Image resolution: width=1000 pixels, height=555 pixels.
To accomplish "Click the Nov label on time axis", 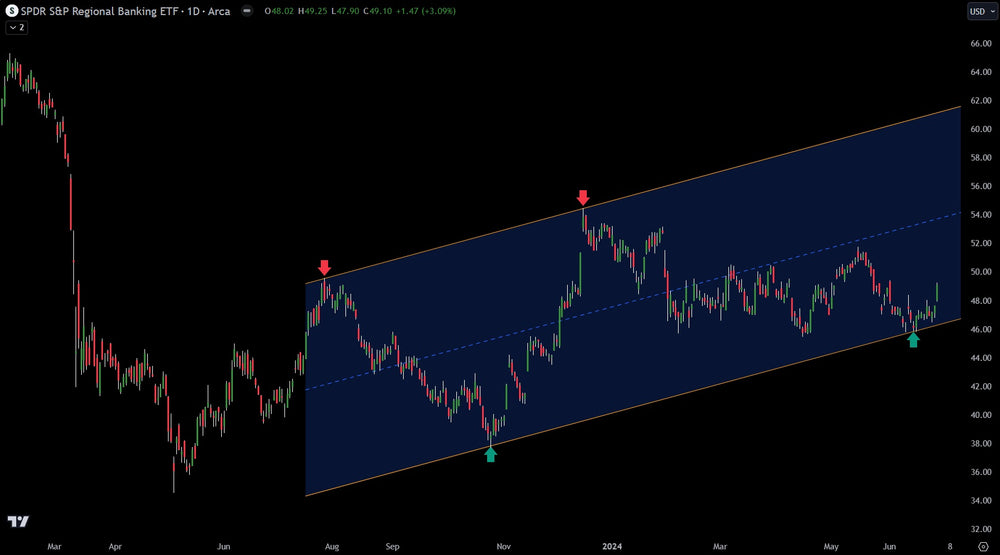I will [x=503, y=547].
